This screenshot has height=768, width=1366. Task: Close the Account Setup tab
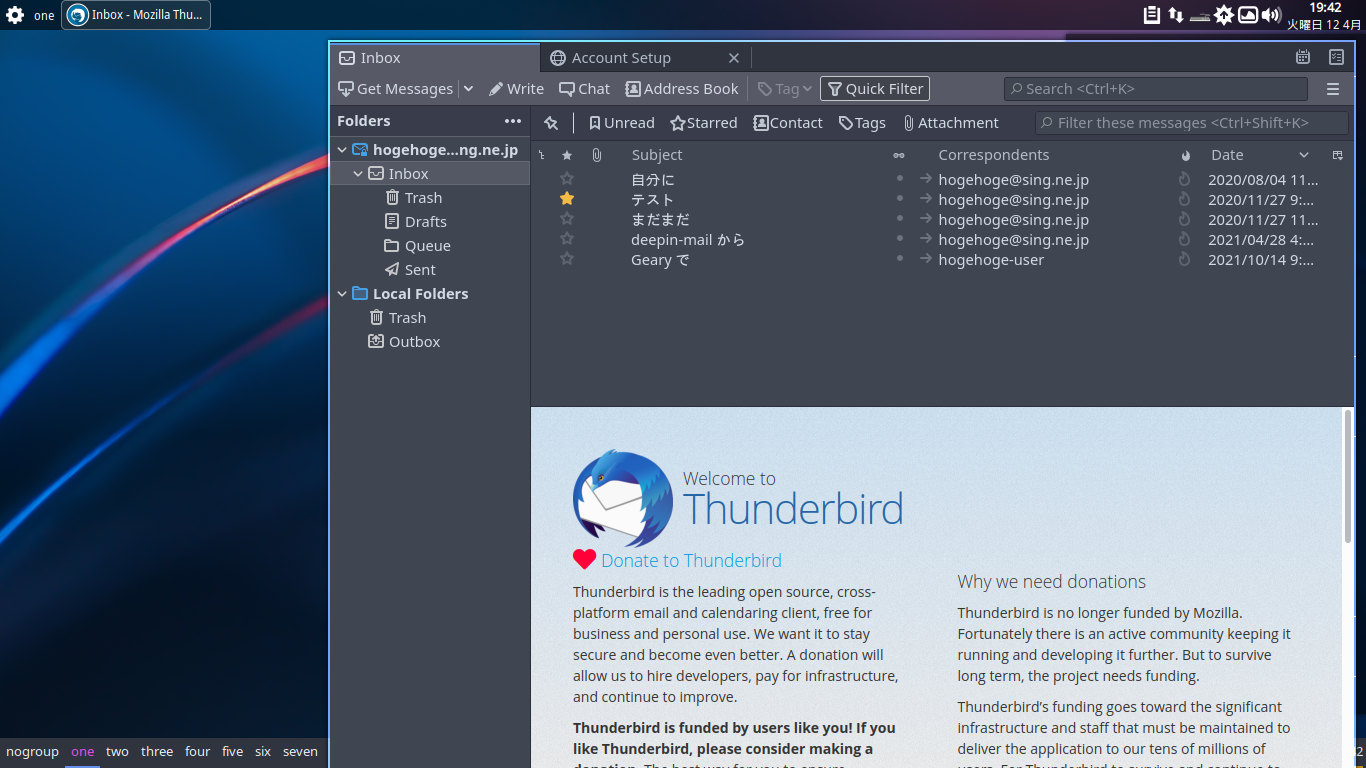(734, 58)
